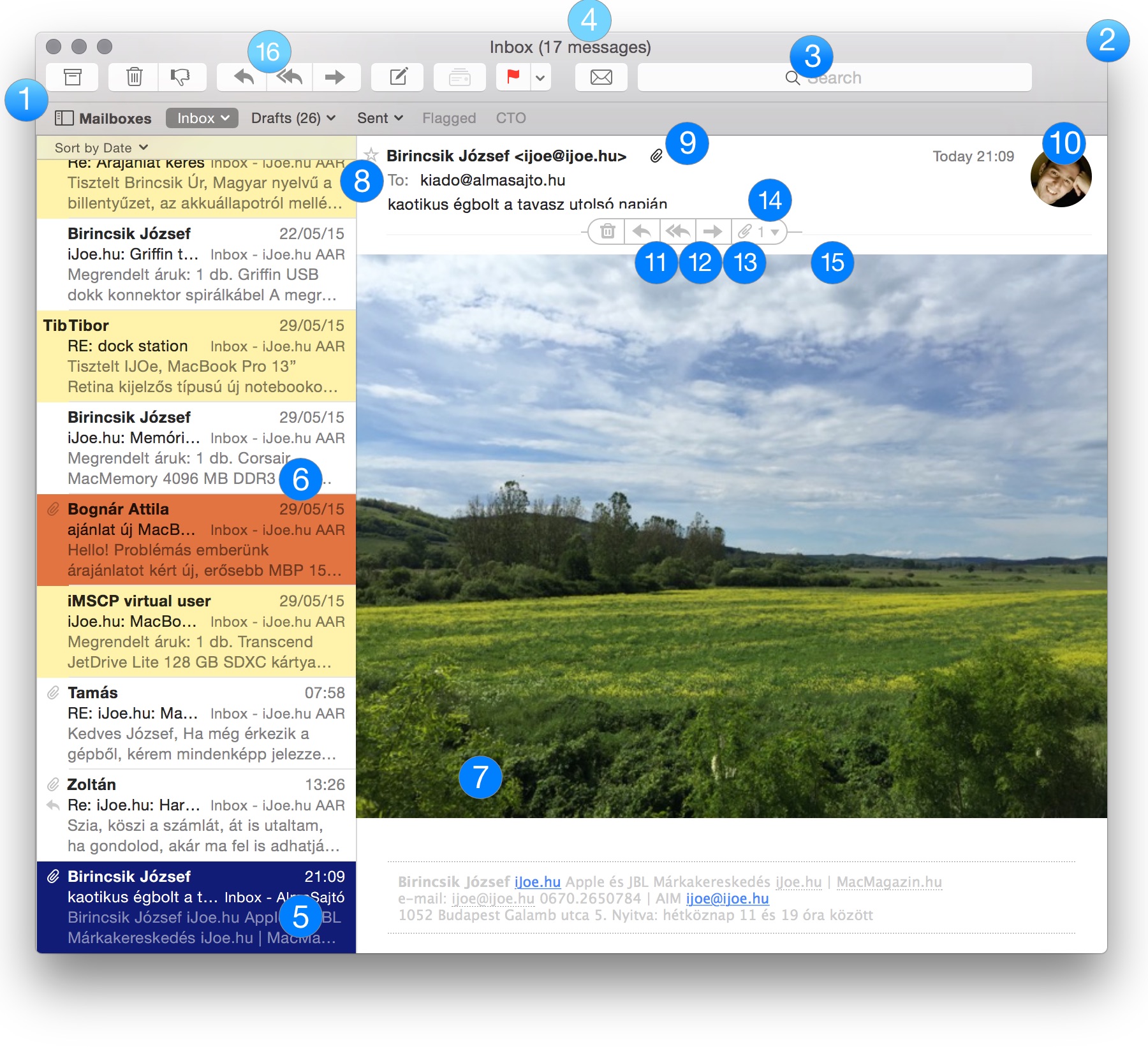Click the Today 21:09 timestamp
This screenshot has width=1148, height=1047.
coord(973,156)
